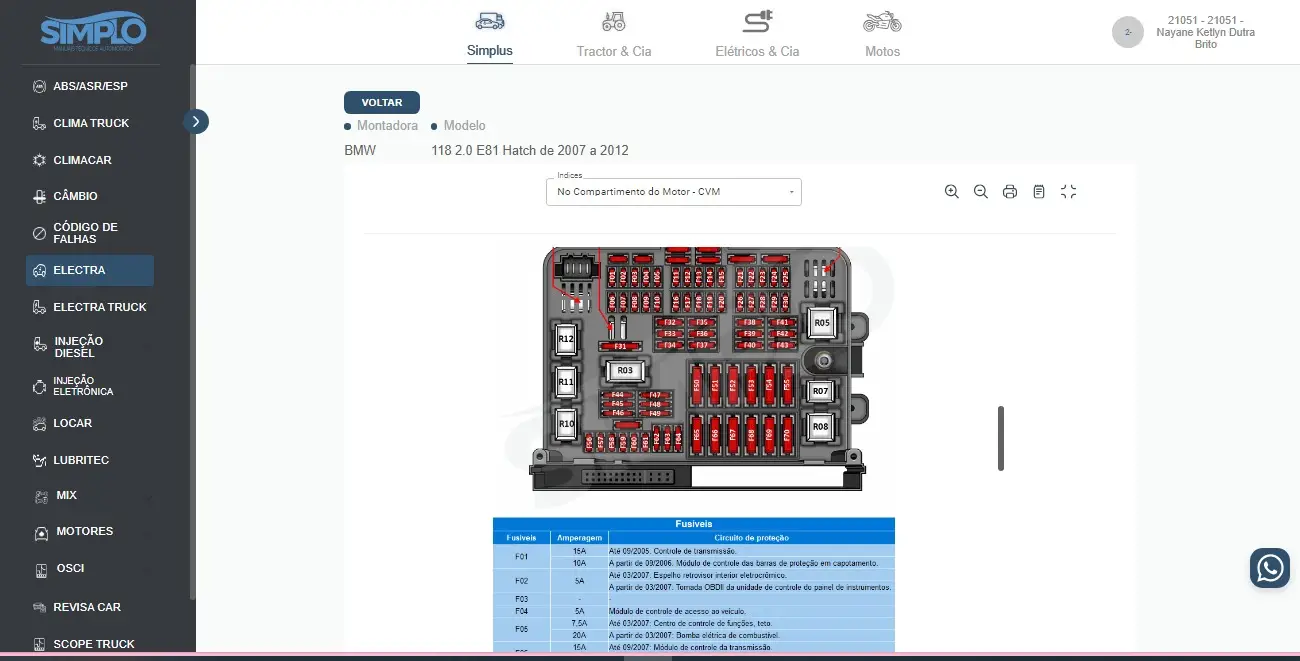Zoom out of the fuse diagram

click(981, 192)
